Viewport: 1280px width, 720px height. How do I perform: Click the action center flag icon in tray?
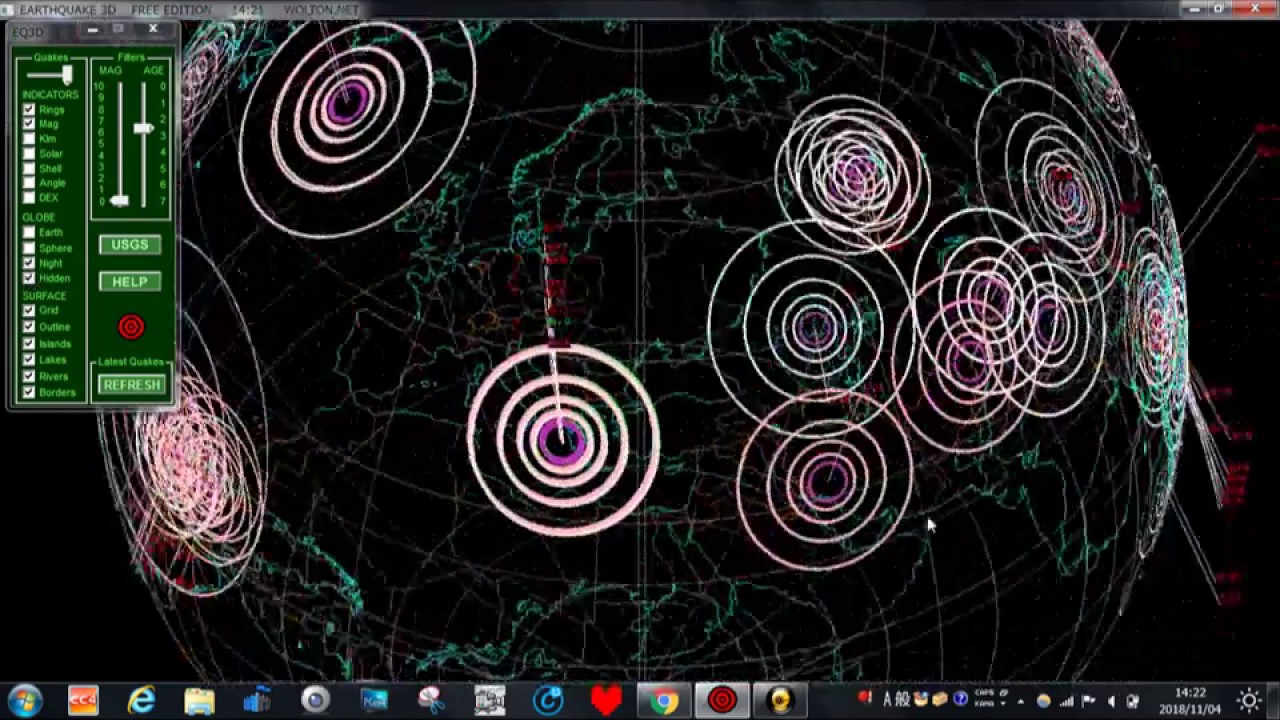click(x=1088, y=702)
